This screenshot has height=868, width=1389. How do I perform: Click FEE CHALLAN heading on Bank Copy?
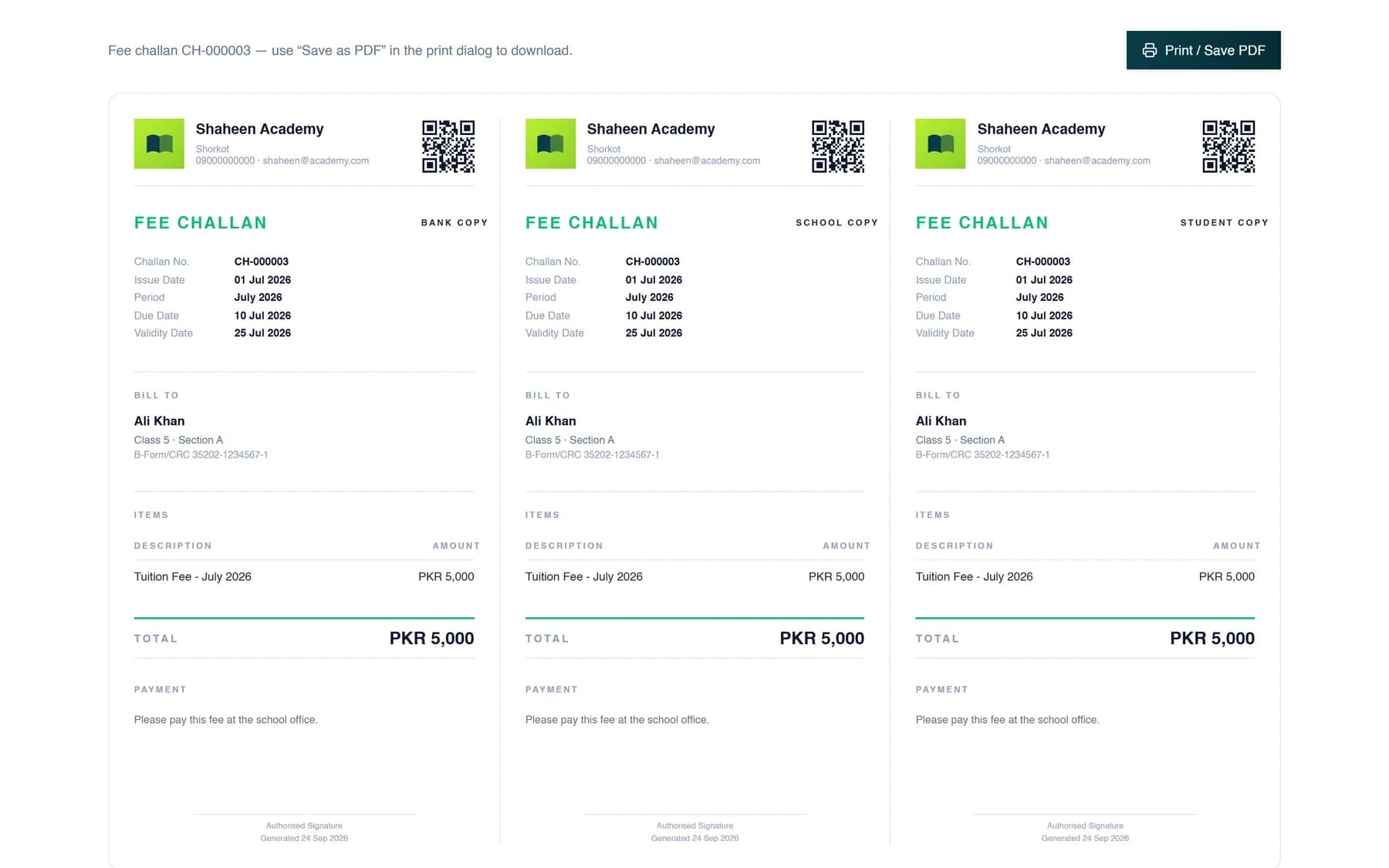[x=201, y=223]
